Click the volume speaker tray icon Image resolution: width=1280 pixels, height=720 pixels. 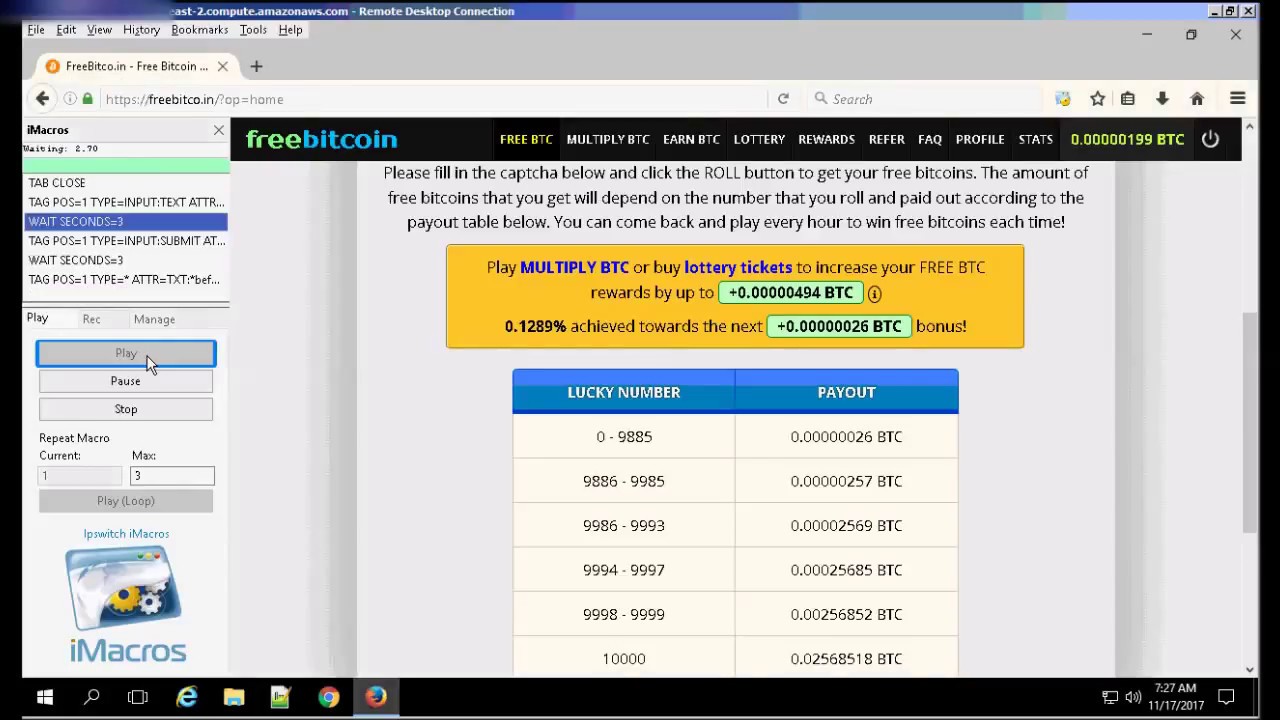pyautogui.click(x=1133, y=697)
